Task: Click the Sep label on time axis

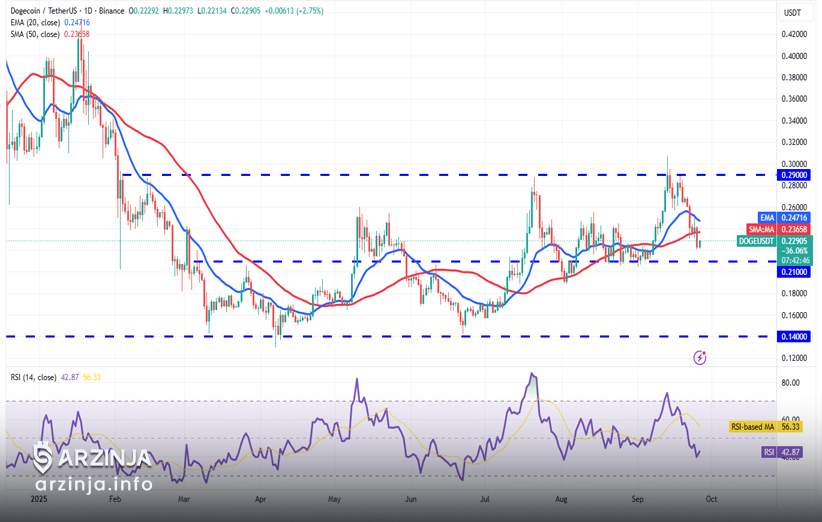Action: (638, 497)
